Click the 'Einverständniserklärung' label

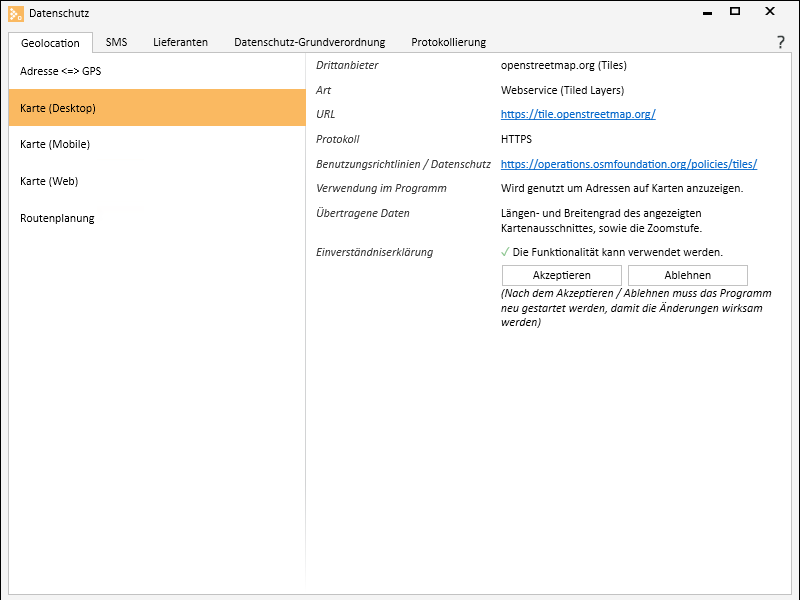coord(374,252)
